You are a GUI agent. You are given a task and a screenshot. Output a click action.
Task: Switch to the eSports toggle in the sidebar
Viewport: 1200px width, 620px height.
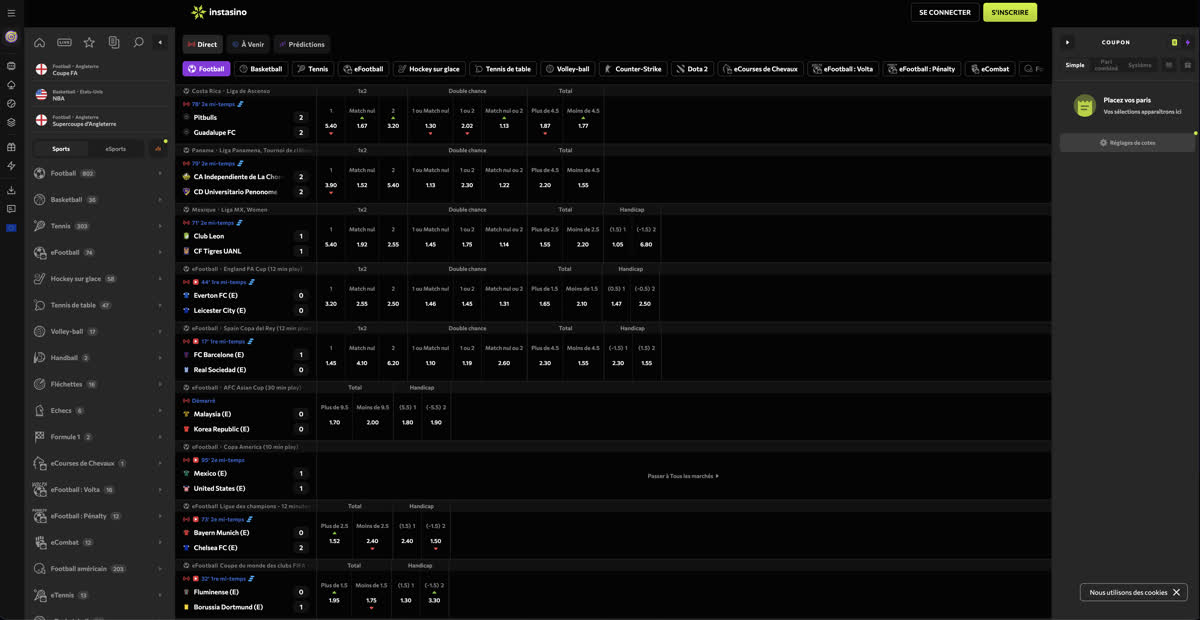click(x=116, y=149)
